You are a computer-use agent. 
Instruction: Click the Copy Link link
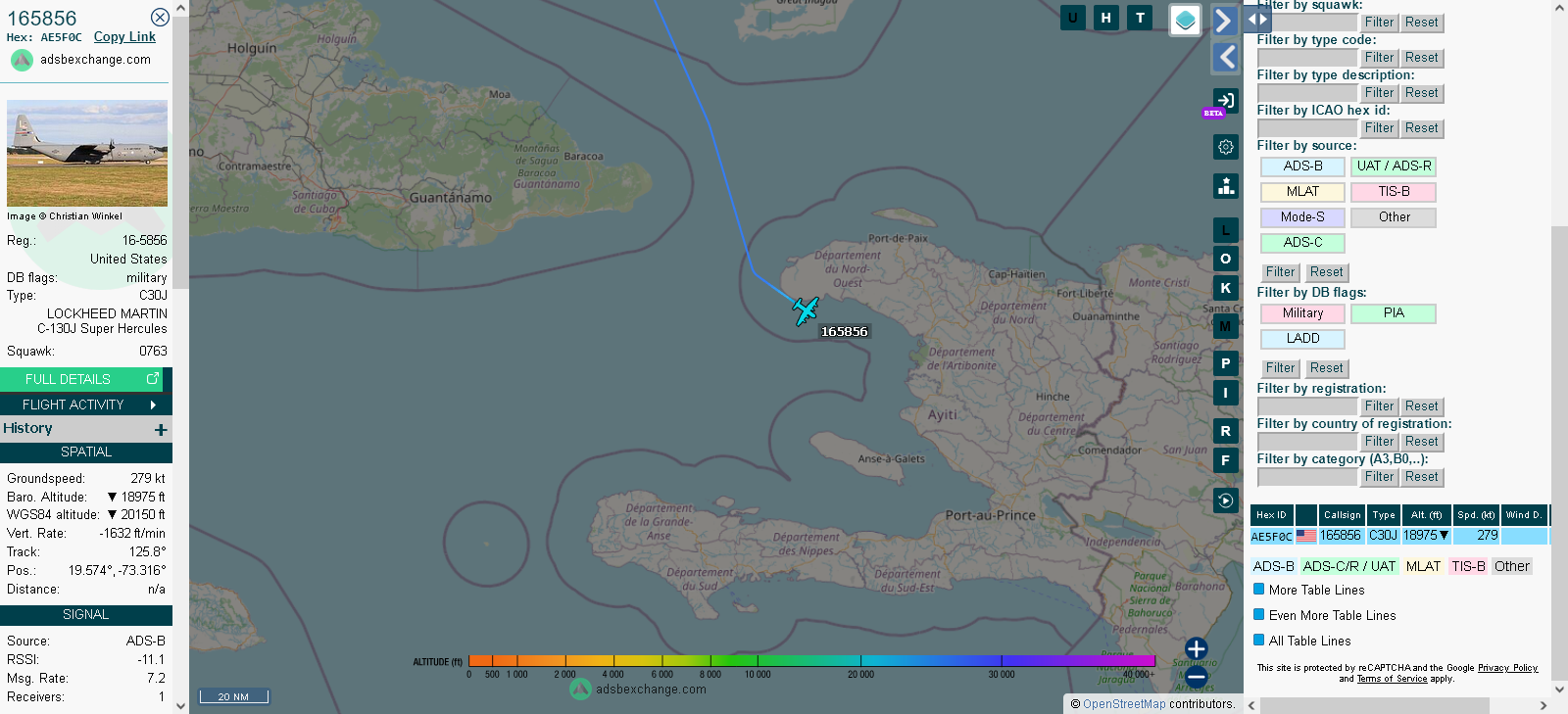tap(124, 37)
